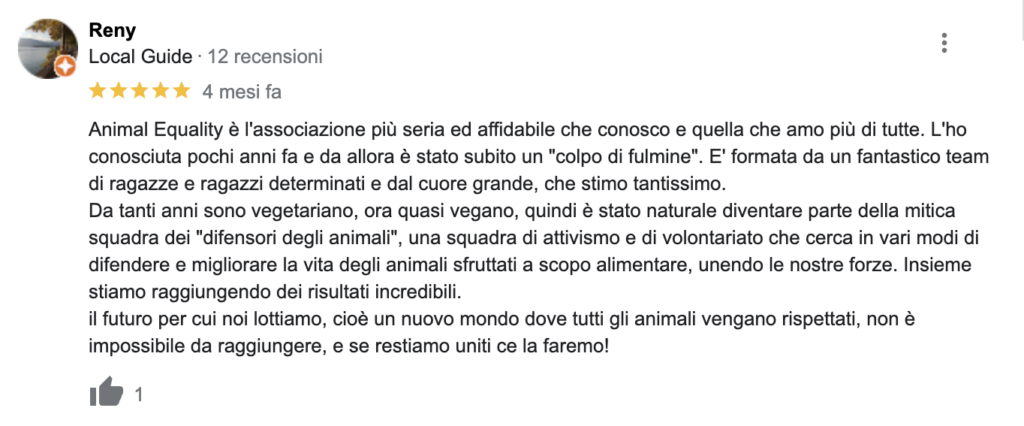Open the reviewer name Reny

pos(112,31)
